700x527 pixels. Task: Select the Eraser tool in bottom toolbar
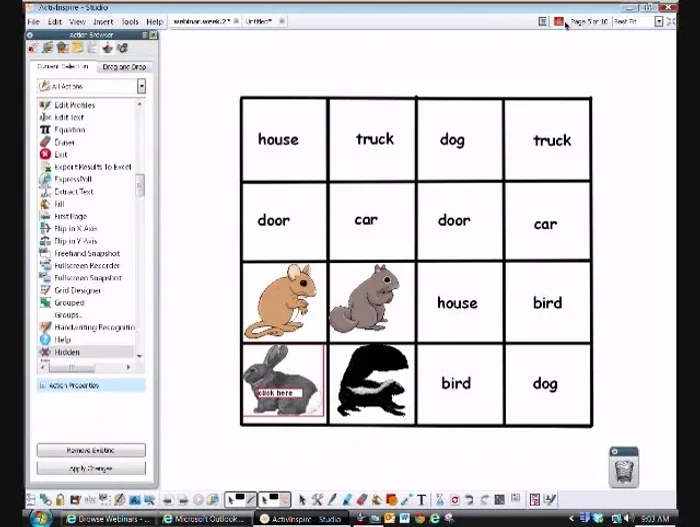pyautogui.click(x=362, y=500)
